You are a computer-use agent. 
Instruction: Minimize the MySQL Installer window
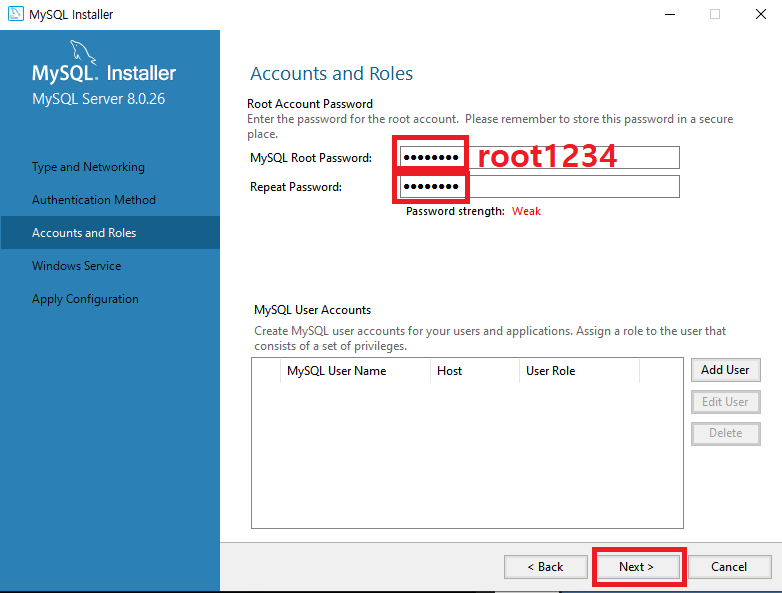[x=670, y=14]
